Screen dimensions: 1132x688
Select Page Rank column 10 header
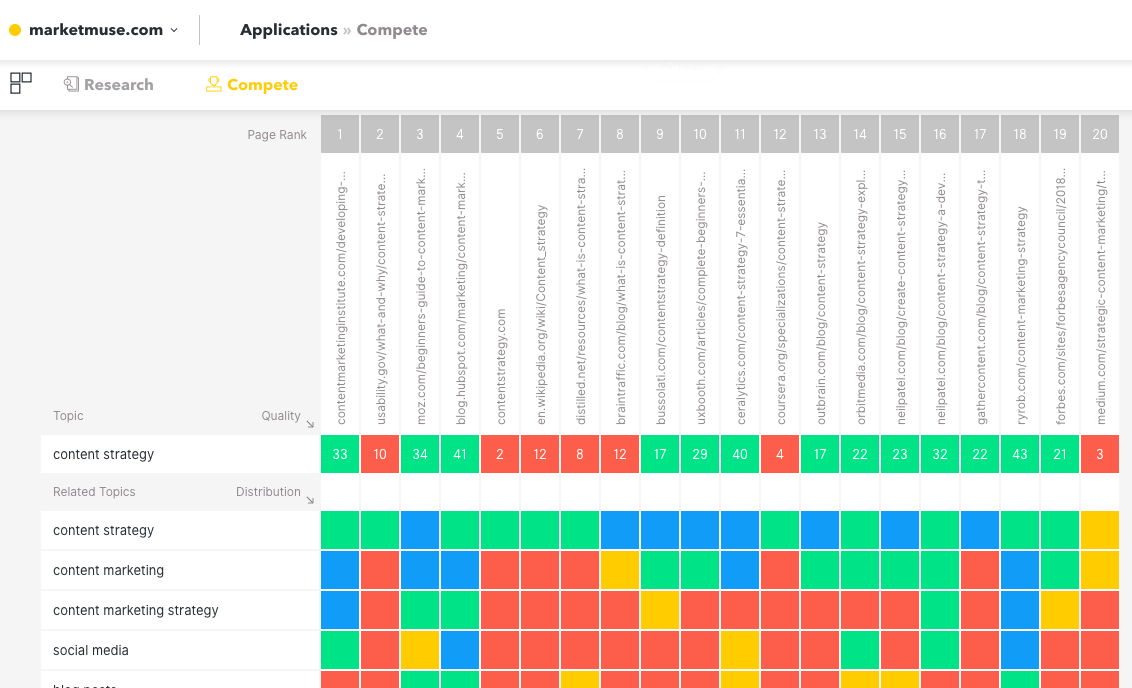coord(700,134)
